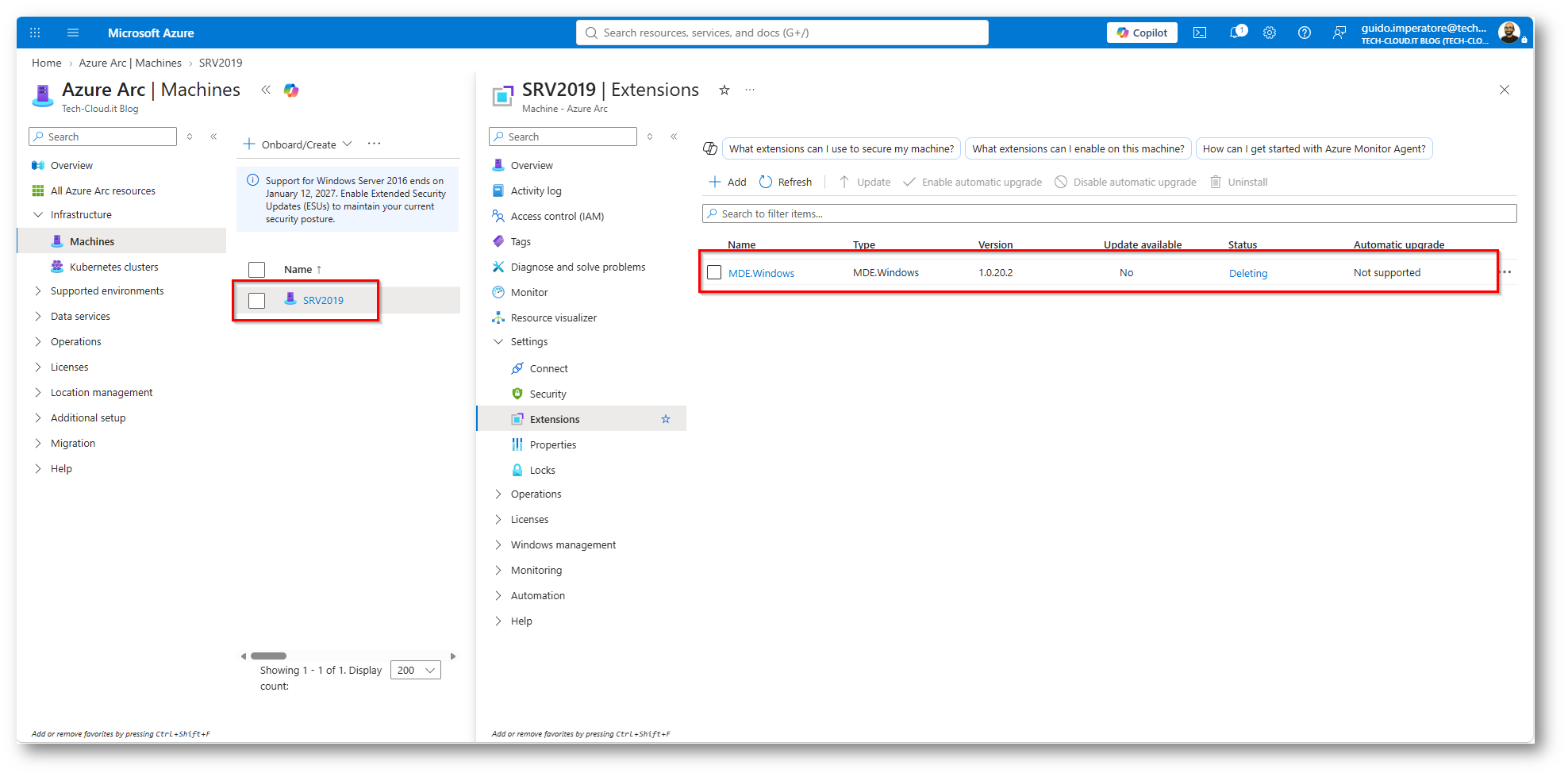
Task: Expand Automation in the SRV2019 menu
Action: 498,596
